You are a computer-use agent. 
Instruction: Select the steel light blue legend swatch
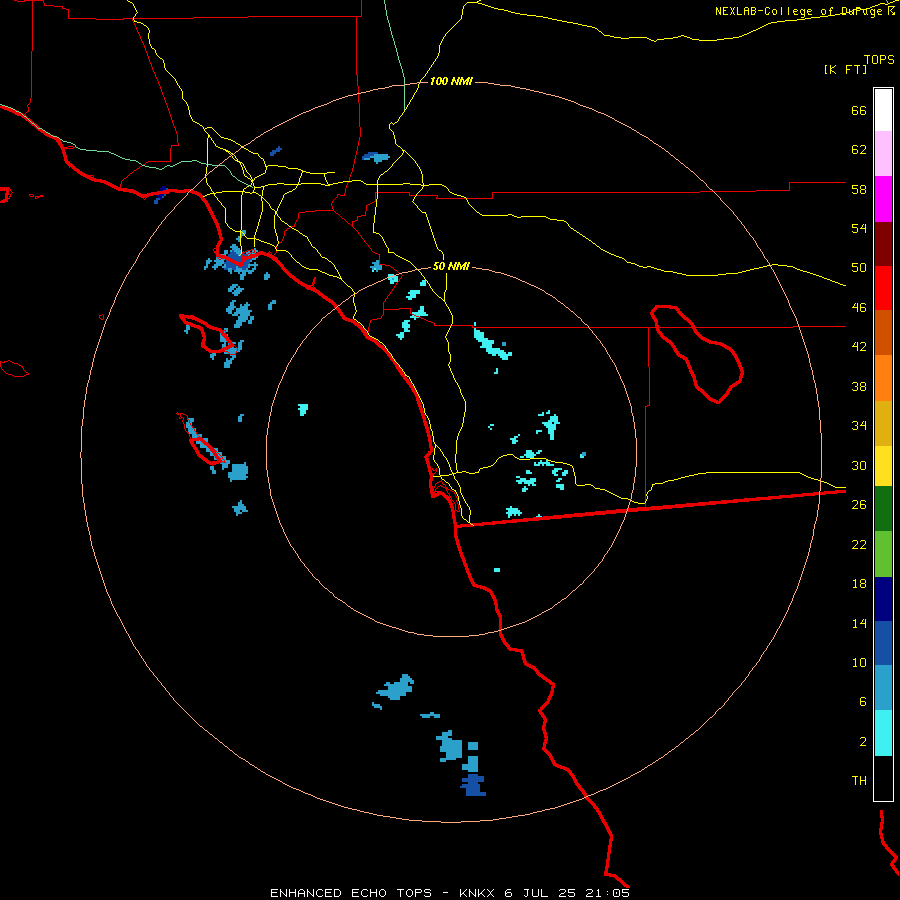click(x=883, y=687)
